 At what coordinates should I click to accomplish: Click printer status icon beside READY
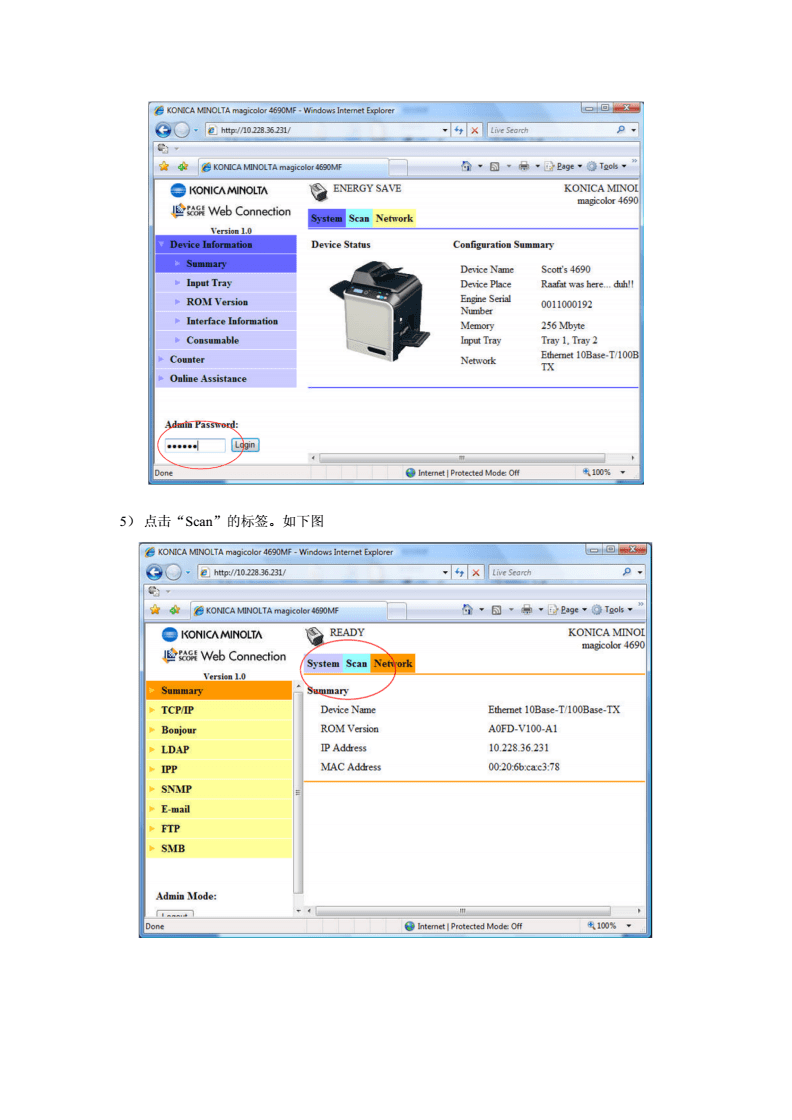[x=314, y=635]
